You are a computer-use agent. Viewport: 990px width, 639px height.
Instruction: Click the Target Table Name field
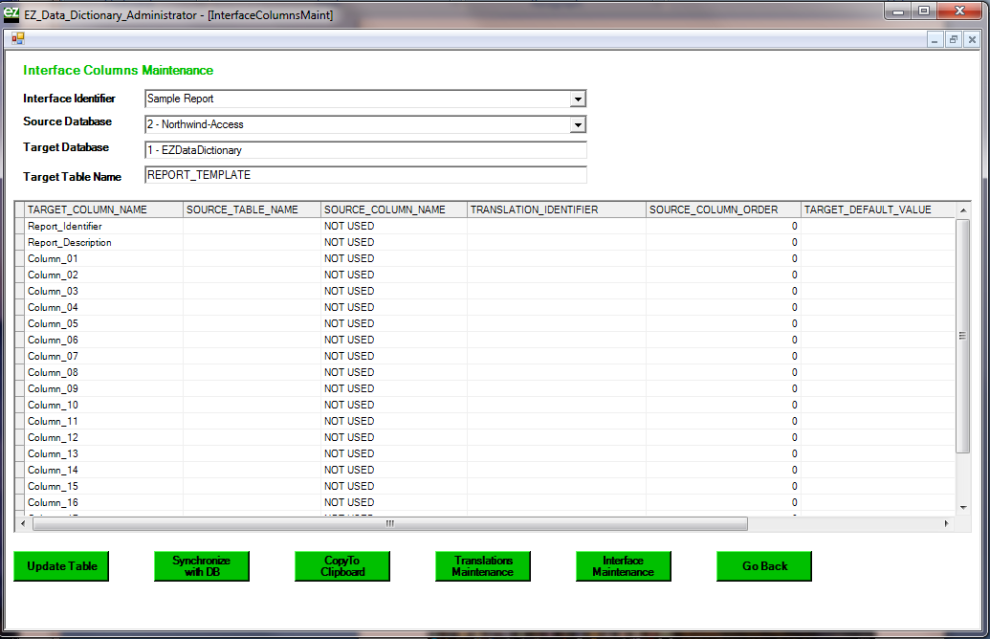point(365,175)
